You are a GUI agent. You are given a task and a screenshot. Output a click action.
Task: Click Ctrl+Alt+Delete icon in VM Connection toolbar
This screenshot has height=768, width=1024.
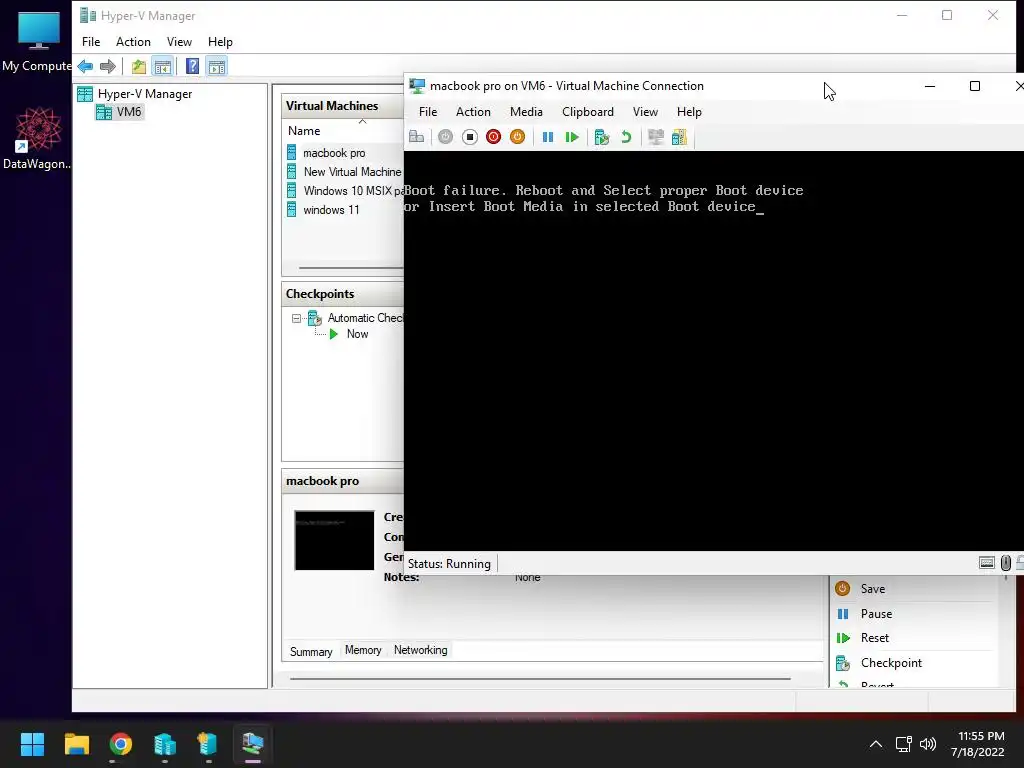[416, 137]
